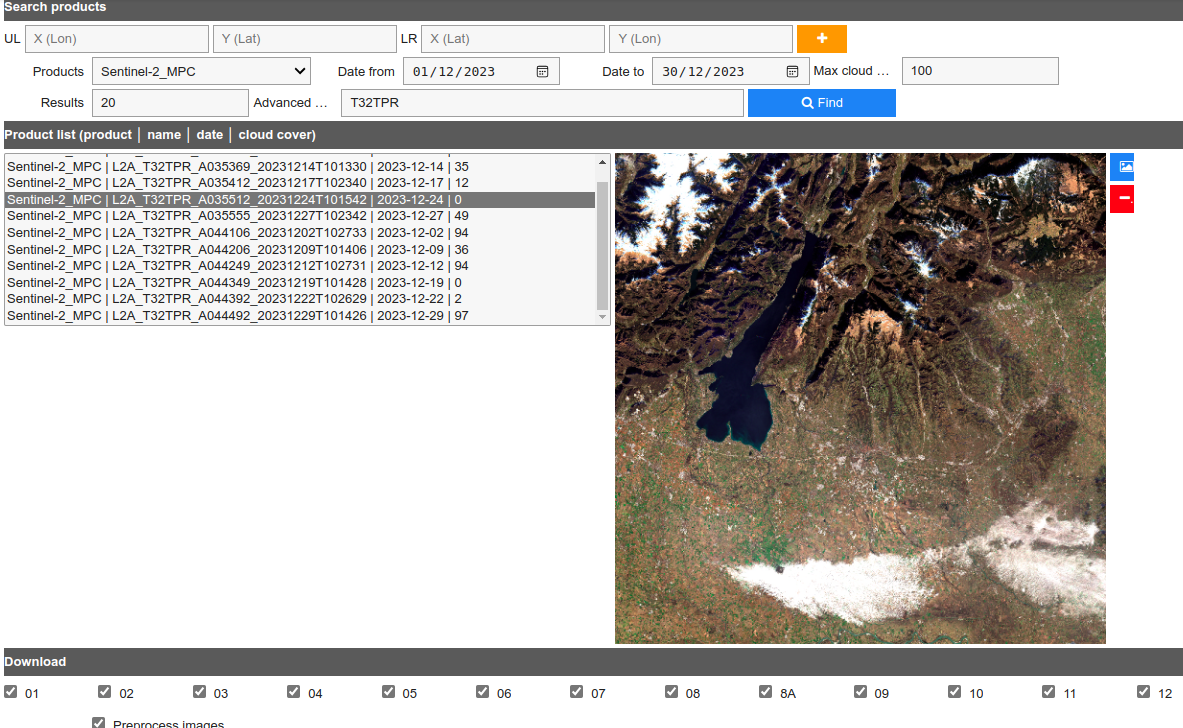Viewport: 1183px width, 728px height.
Task: Uncheck band 12 in the Download section
Action: (1143, 690)
